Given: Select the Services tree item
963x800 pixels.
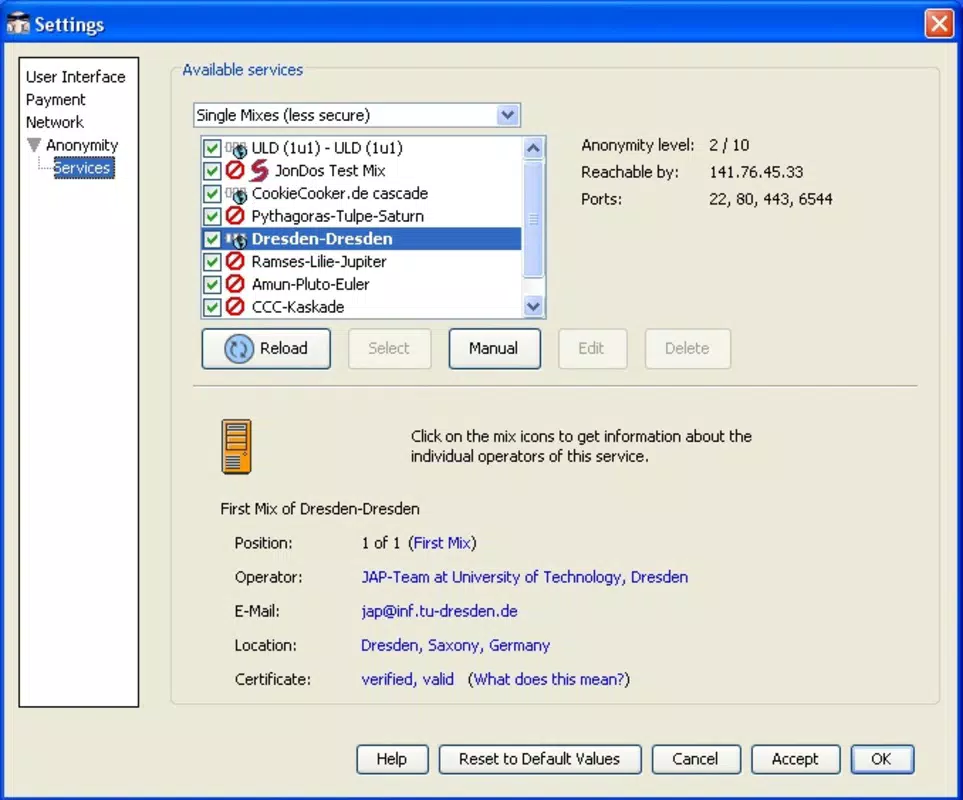Looking at the screenshot, I should pyautogui.click(x=83, y=168).
